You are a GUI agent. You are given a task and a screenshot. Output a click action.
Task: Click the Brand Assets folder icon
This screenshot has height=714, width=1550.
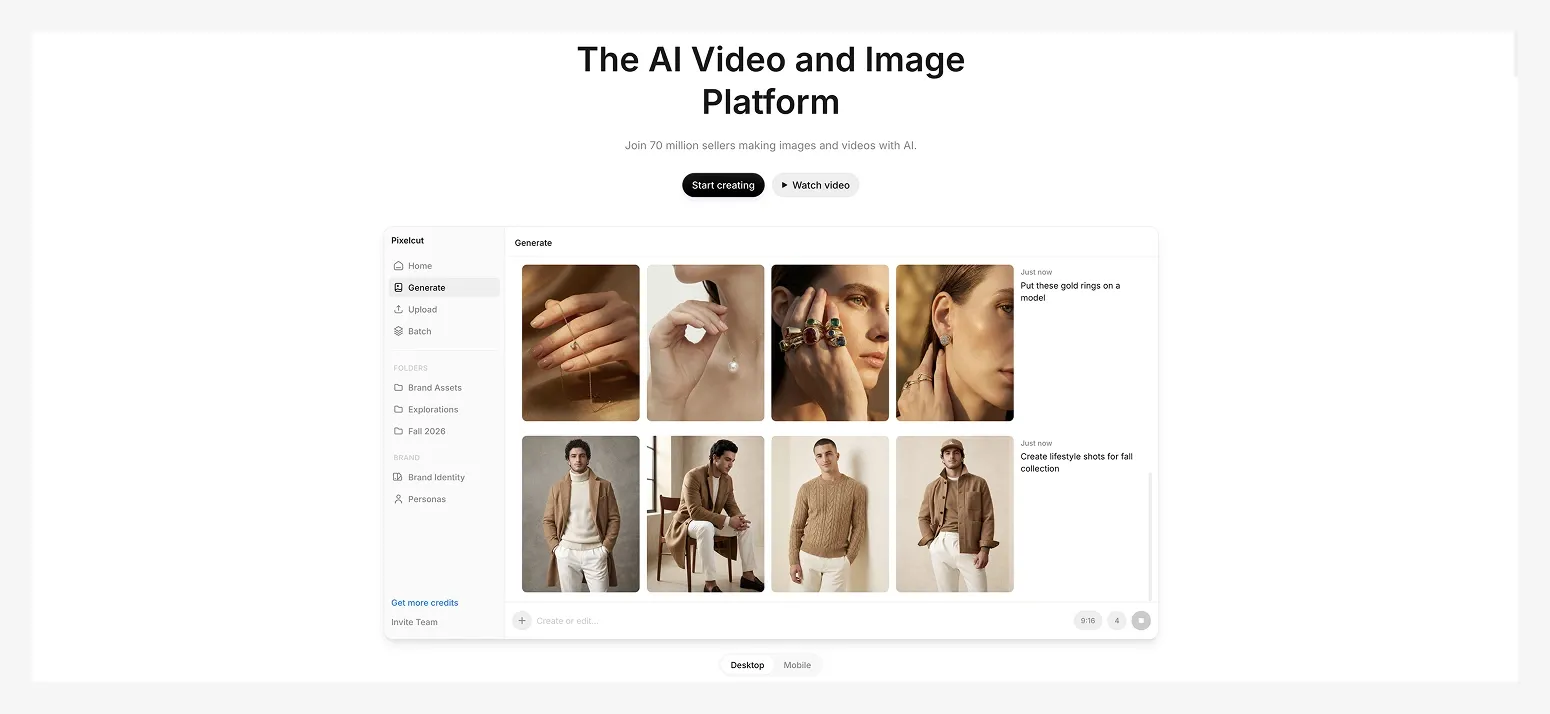coord(398,388)
